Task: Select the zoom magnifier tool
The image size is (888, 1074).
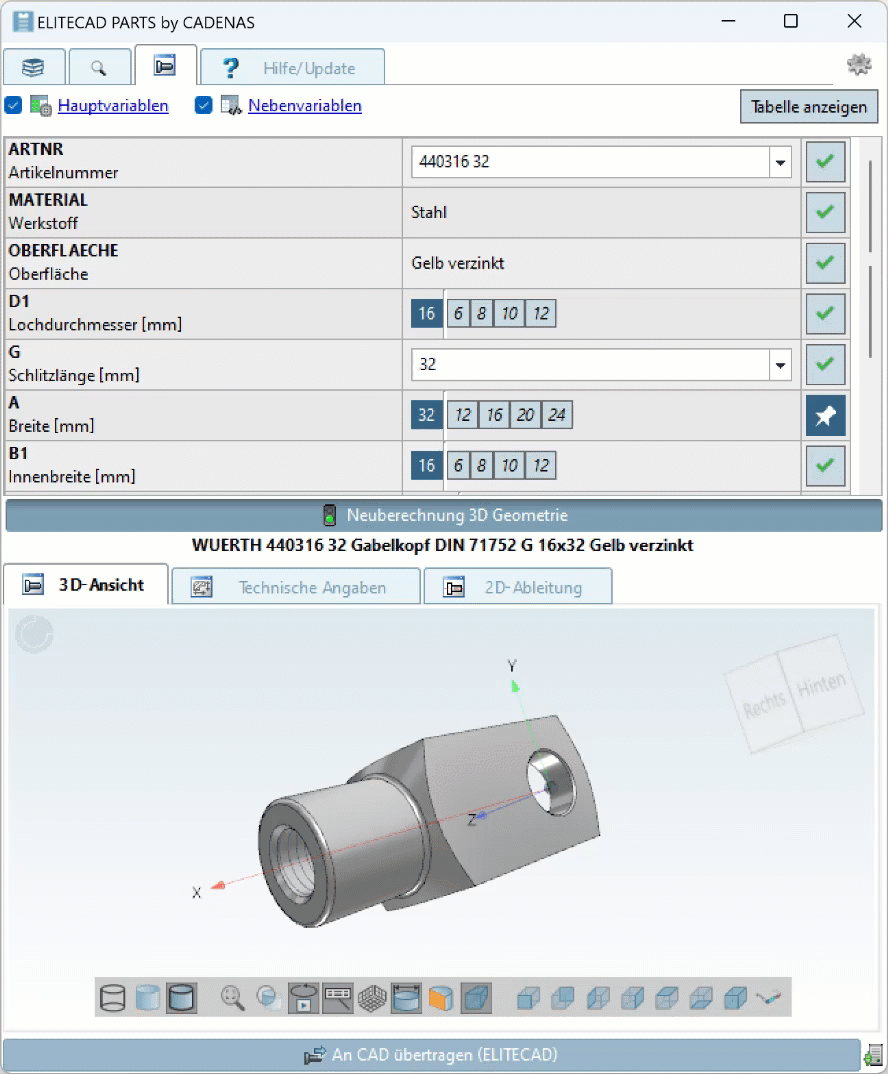Action: [x=231, y=997]
